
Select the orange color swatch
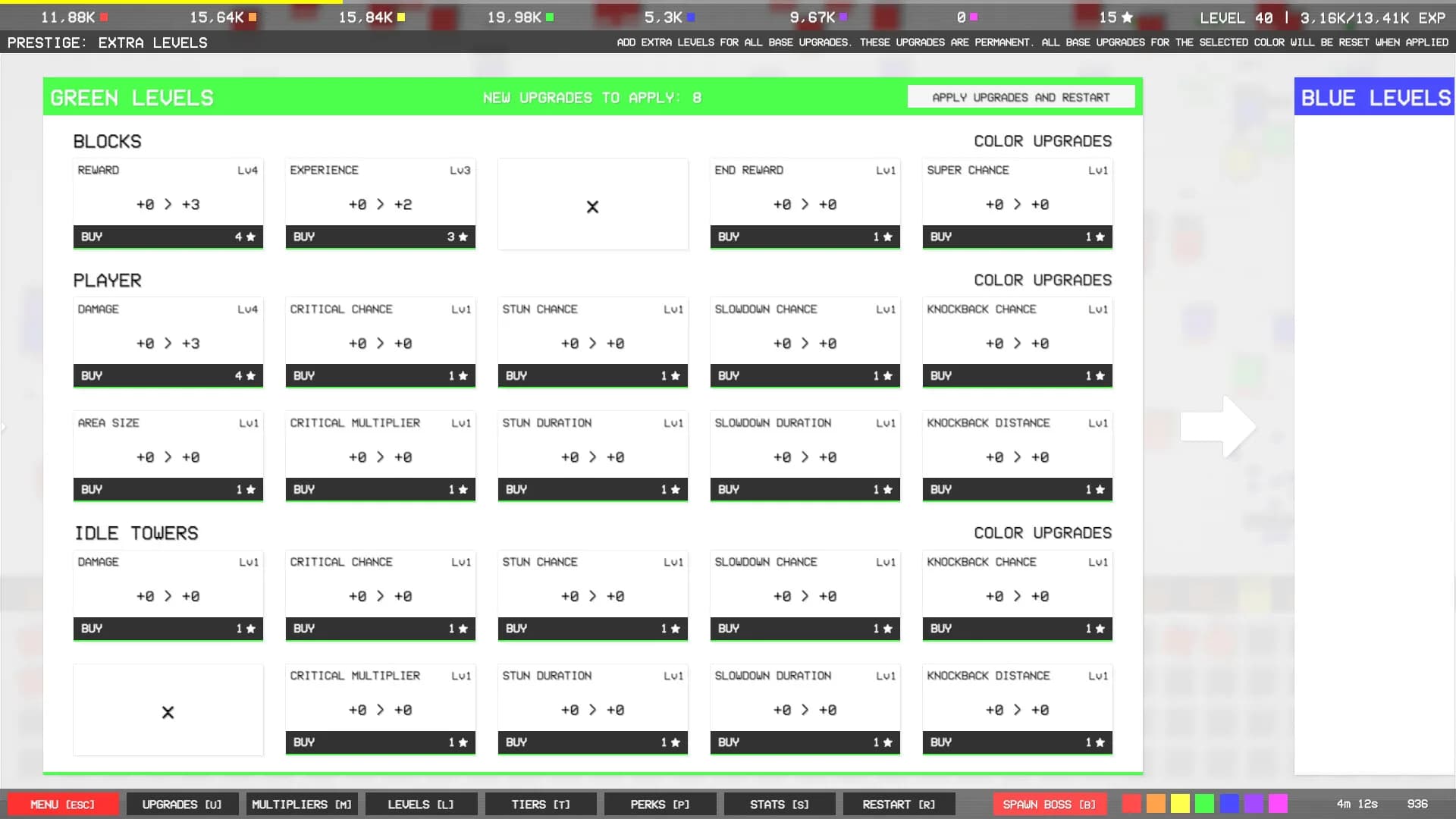coord(1156,804)
